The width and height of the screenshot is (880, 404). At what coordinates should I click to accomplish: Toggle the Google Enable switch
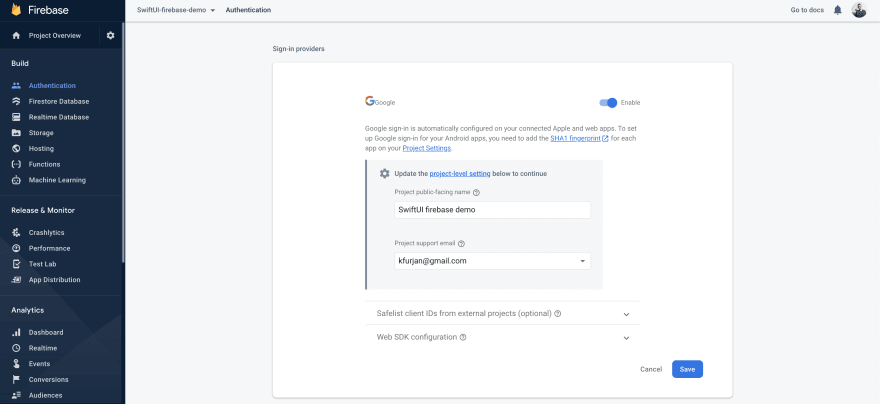click(608, 103)
